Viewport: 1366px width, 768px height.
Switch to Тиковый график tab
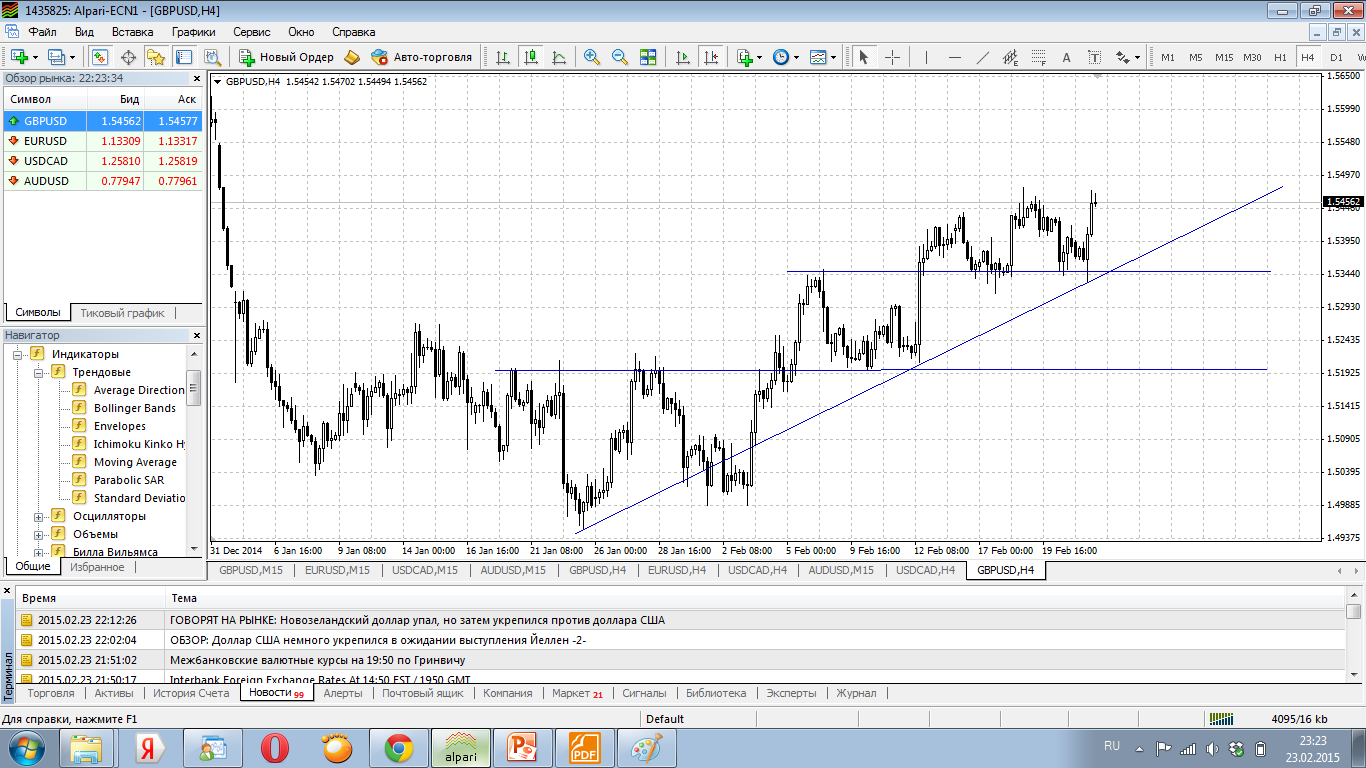(x=122, y=313)
